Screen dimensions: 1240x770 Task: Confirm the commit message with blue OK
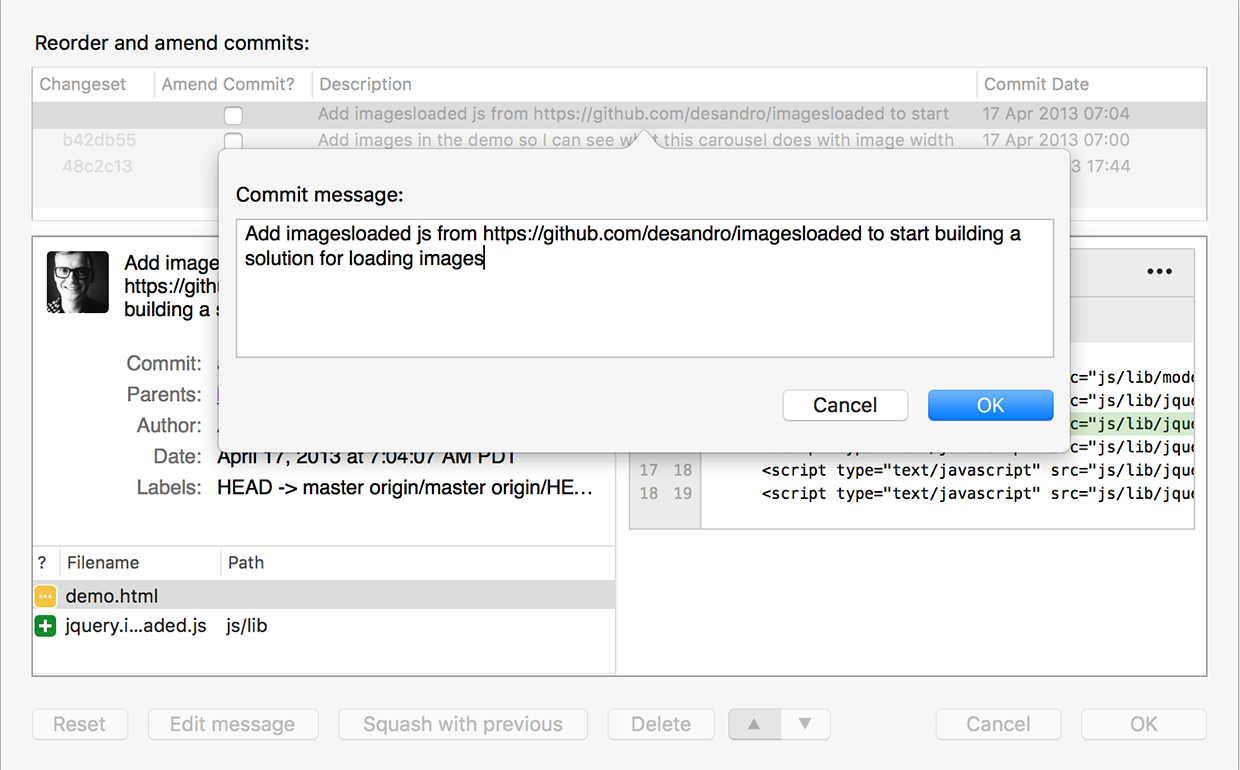(x=990, y=405)
